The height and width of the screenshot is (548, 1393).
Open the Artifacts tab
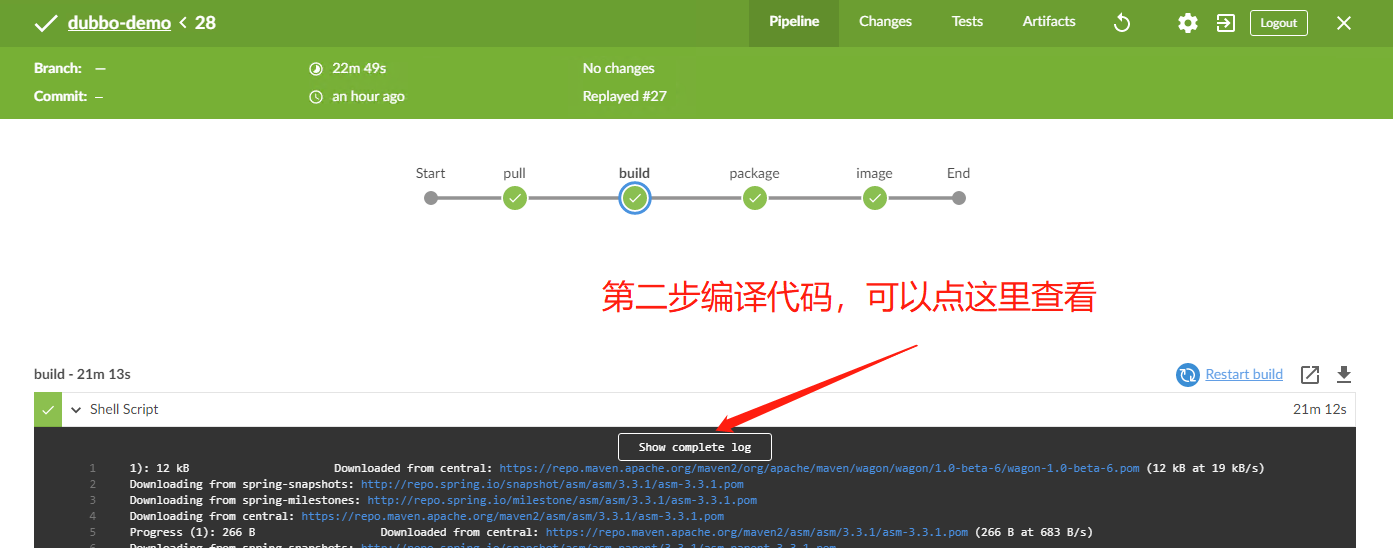1049,22
